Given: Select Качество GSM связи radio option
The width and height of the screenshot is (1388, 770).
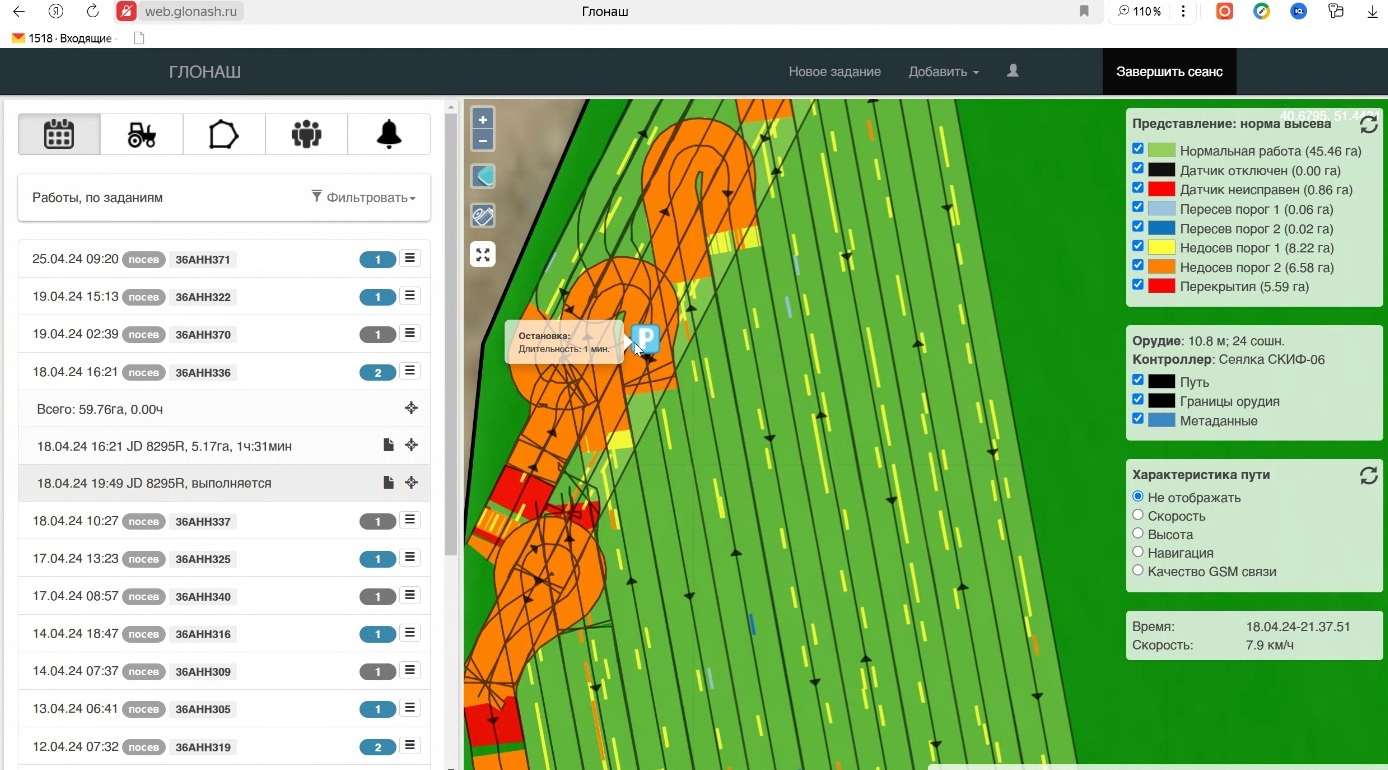Looking at the screenshot, I should pyautogui.click(x=1138, y=570).
